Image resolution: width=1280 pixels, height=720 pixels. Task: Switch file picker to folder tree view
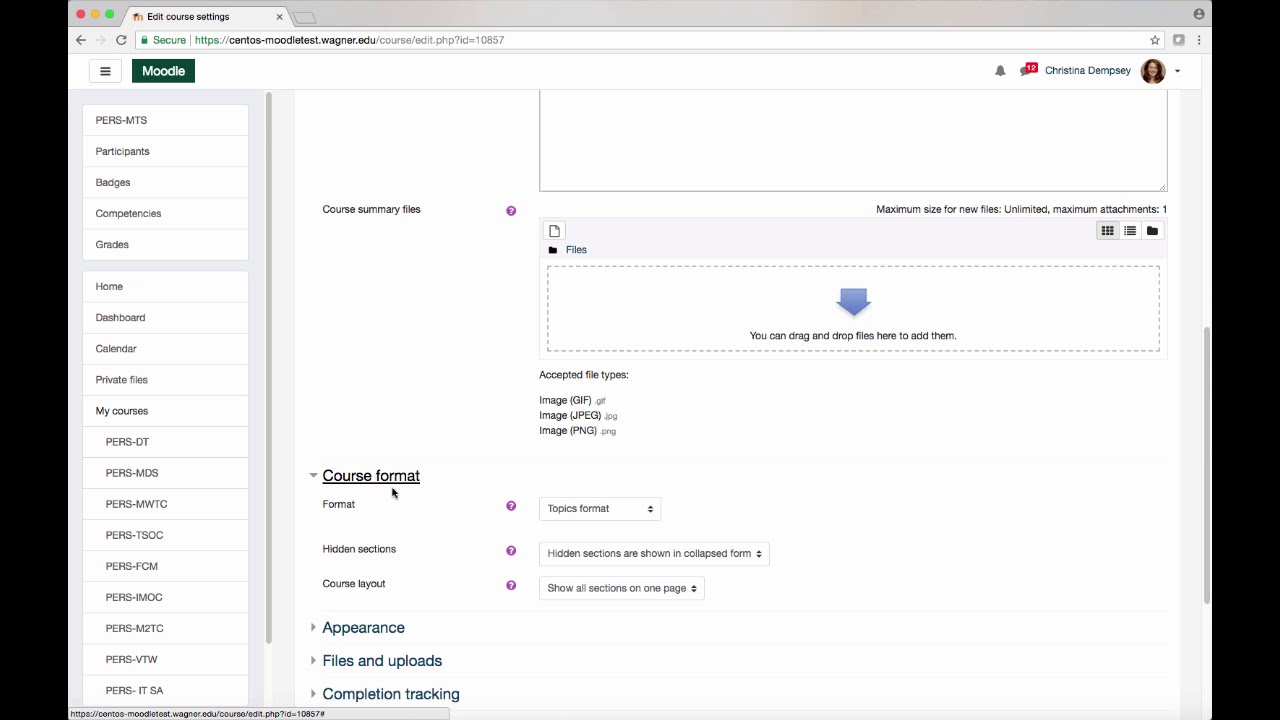(x=1152, y=231)
